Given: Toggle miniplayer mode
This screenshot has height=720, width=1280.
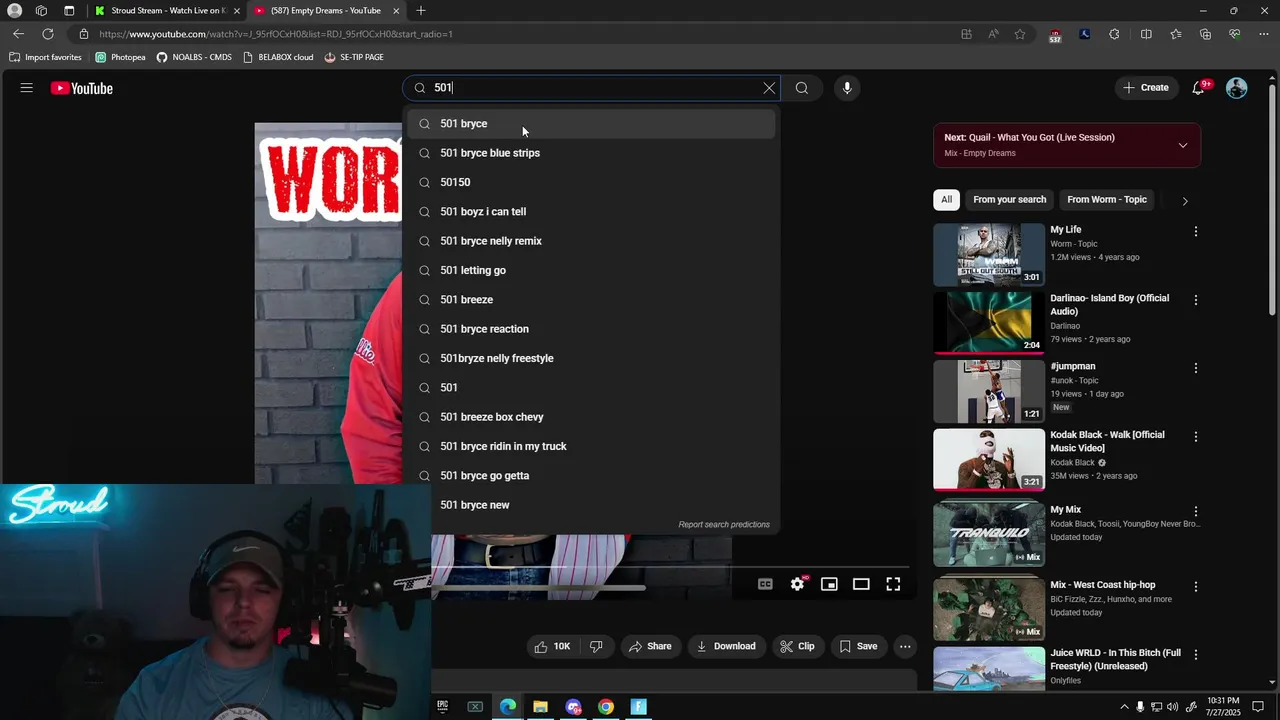Looking at the screenshot, I should click(x=829, y=584).
